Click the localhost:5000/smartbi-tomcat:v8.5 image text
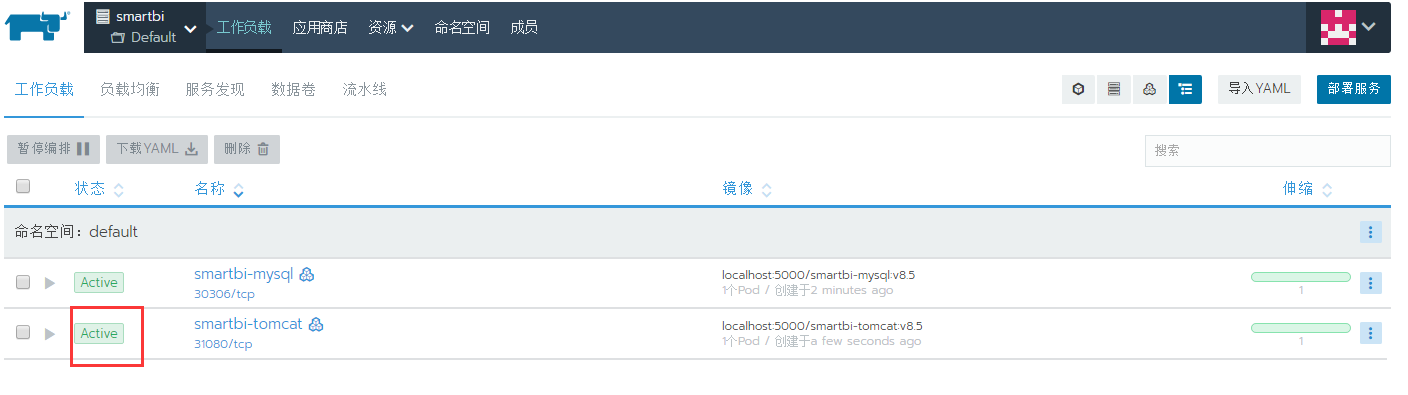1408x395 pixels. [822, 325]
